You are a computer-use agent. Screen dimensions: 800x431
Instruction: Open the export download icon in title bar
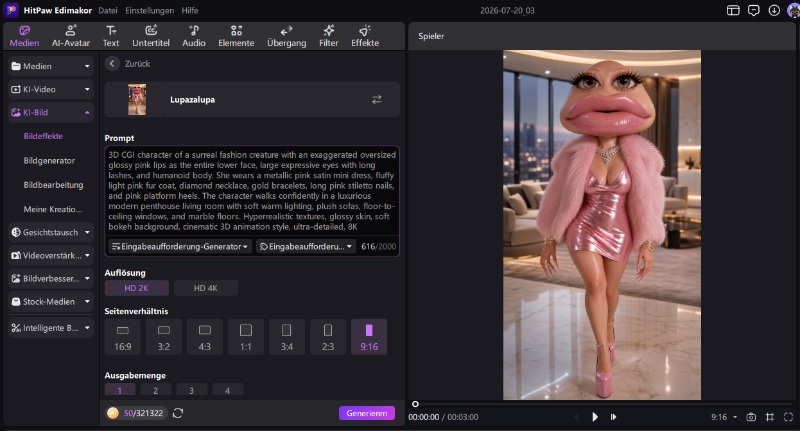click(x=774, y=10)
